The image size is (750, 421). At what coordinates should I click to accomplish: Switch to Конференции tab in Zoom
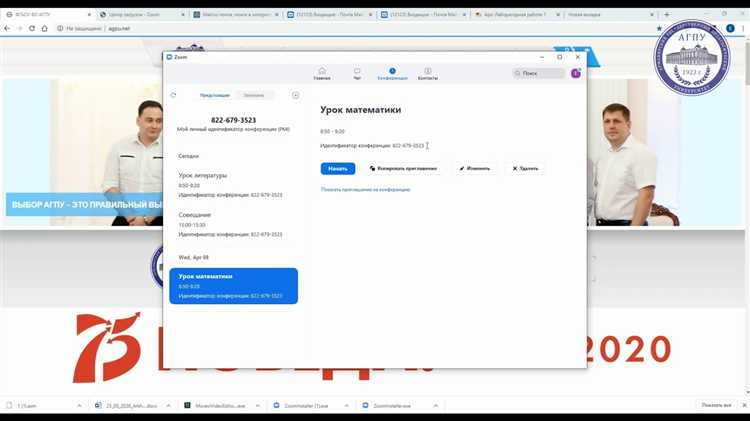[x=392, y=74]
